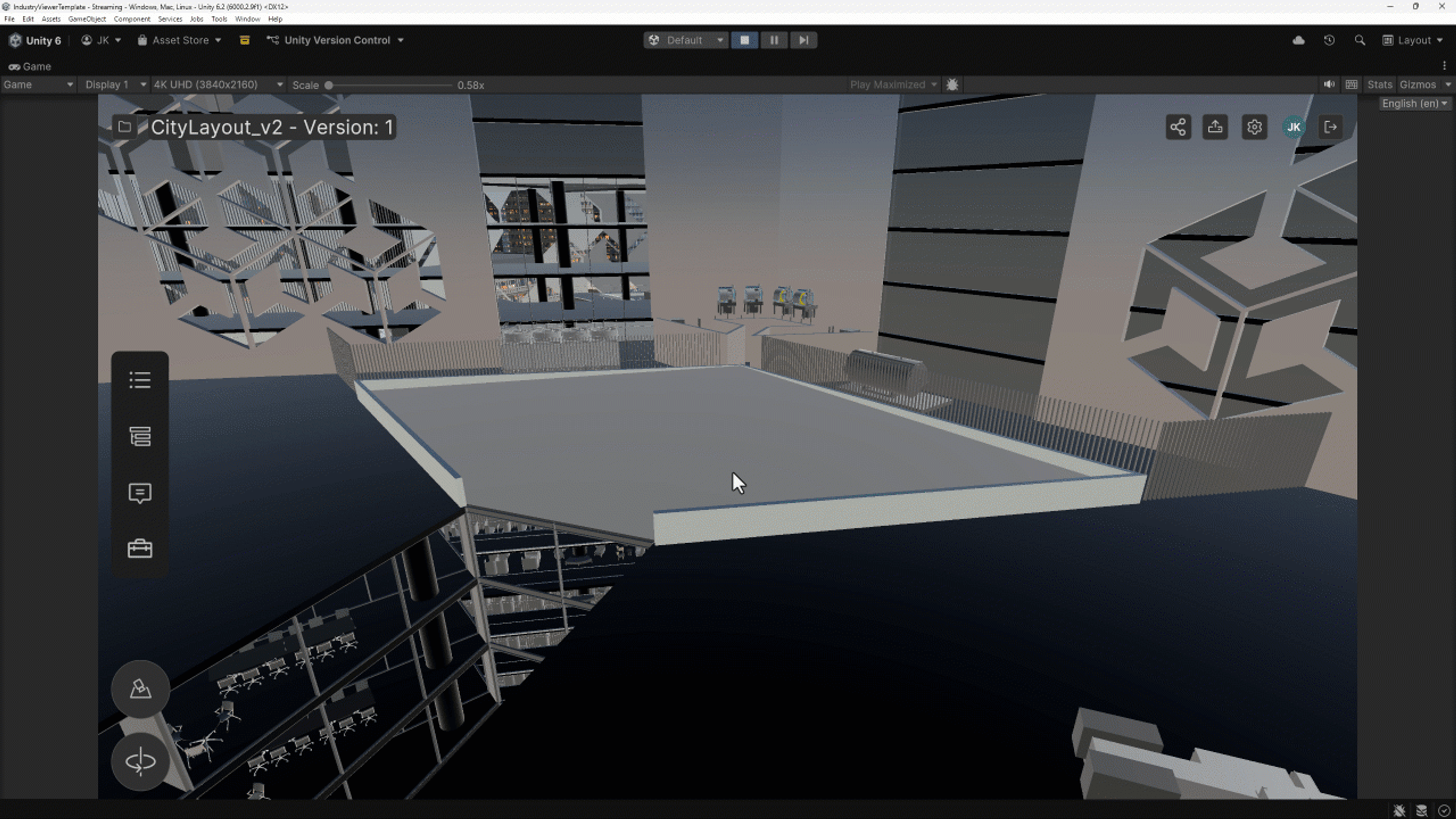Toggle the frame debugger bug icon
Image resolution: width=1456 pixels, height=819 pixels.
953,85
